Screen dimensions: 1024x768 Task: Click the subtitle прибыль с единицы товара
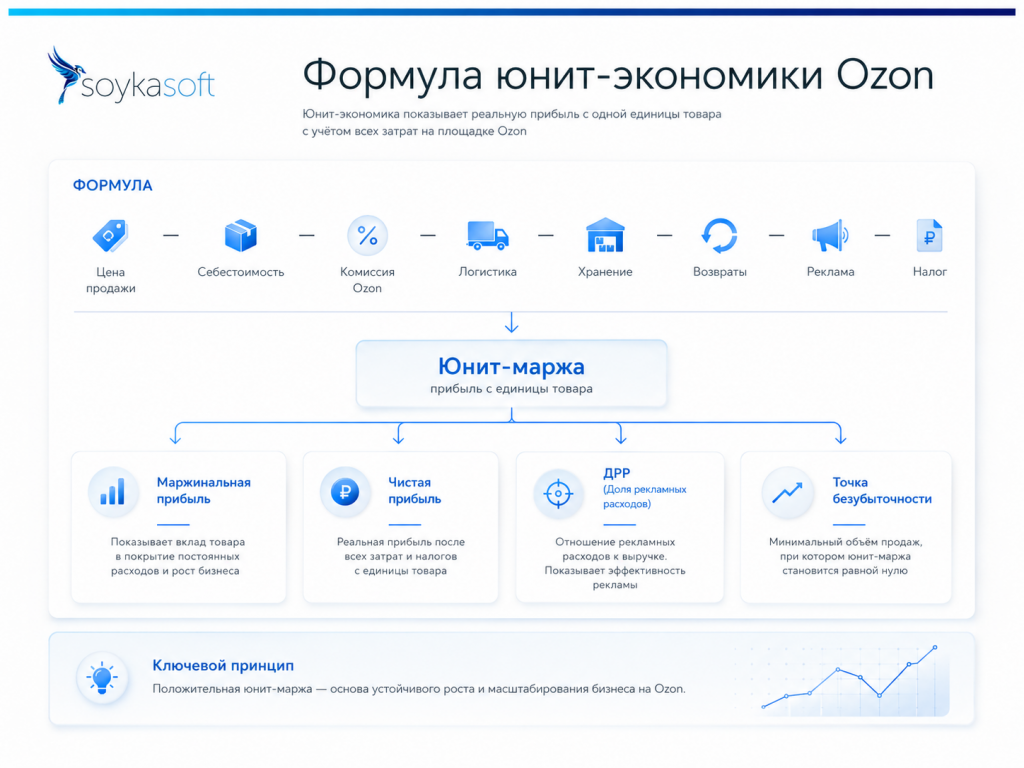[511, 389]
